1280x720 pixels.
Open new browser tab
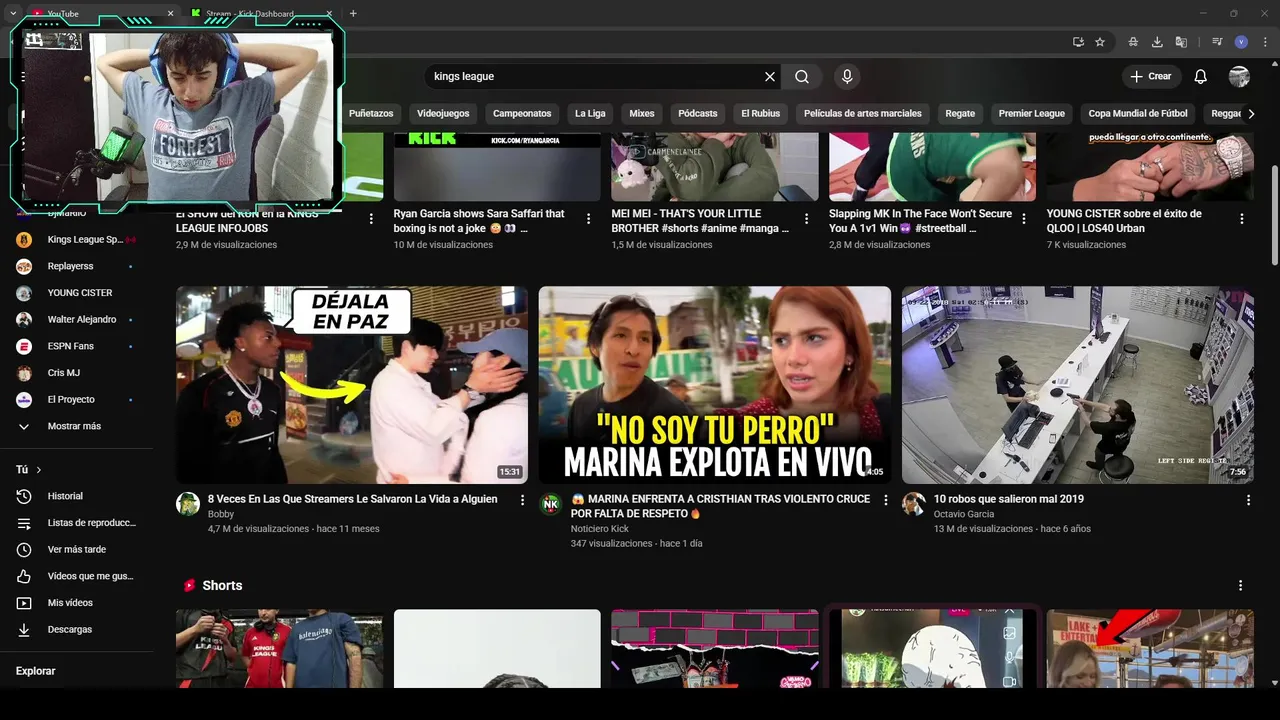353,13
